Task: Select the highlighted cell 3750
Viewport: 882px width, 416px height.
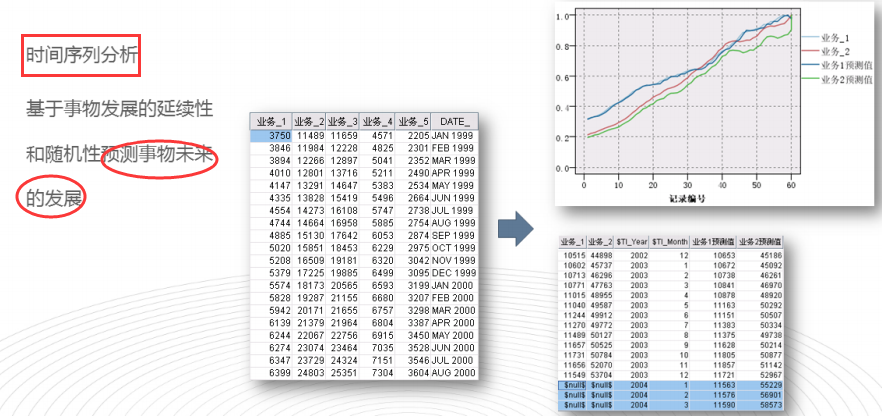Action: (x=271, y=135)
